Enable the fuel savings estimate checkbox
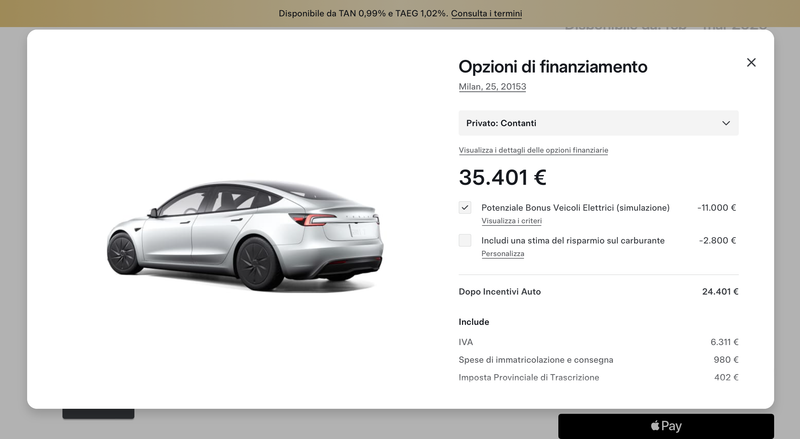This screenshot has height=439, width=800. (x=465, y=240)
